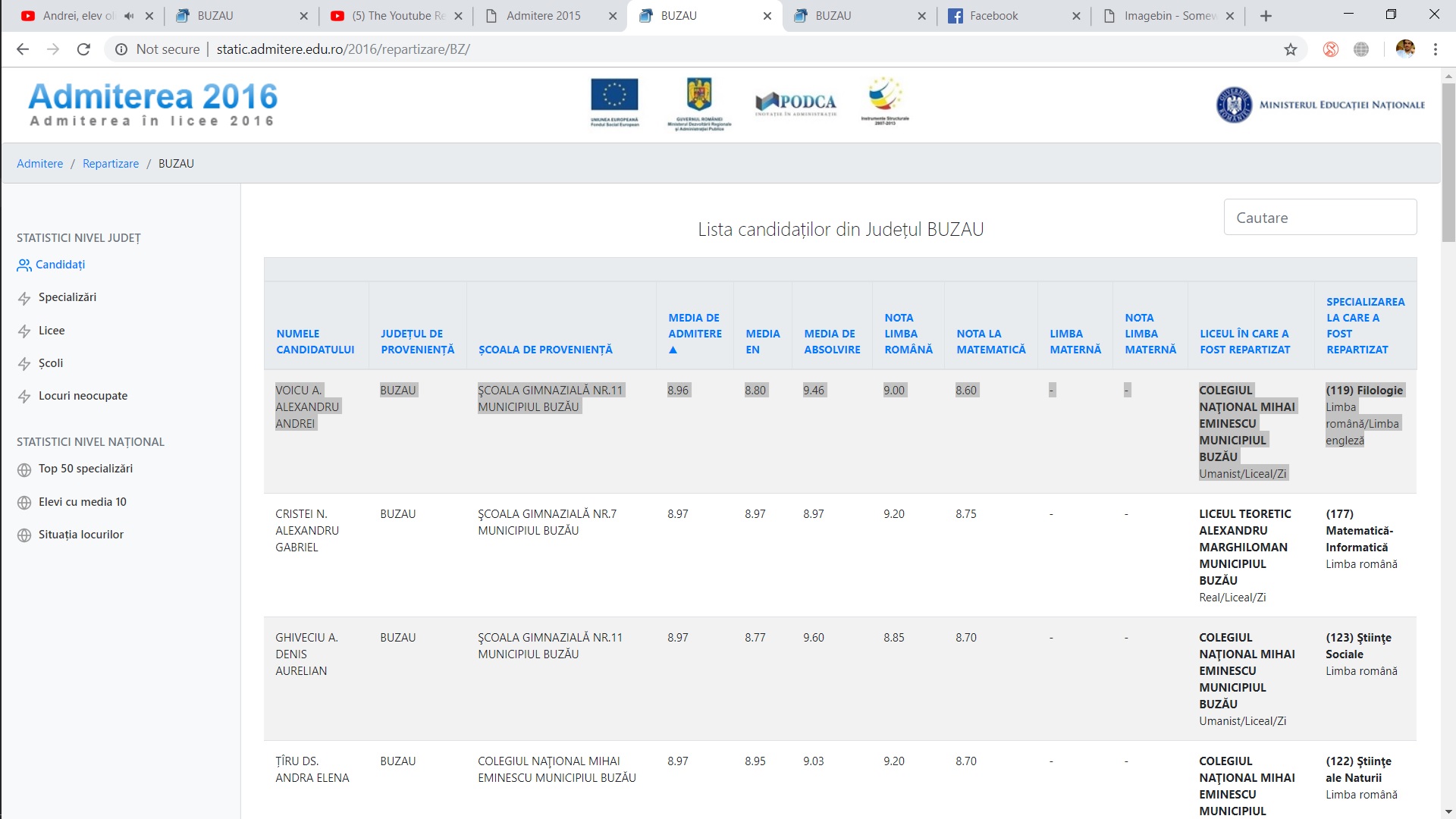Click the gray globe extension icon
The height and width of the screenshot is (819, 1456).
(1361, 49)
